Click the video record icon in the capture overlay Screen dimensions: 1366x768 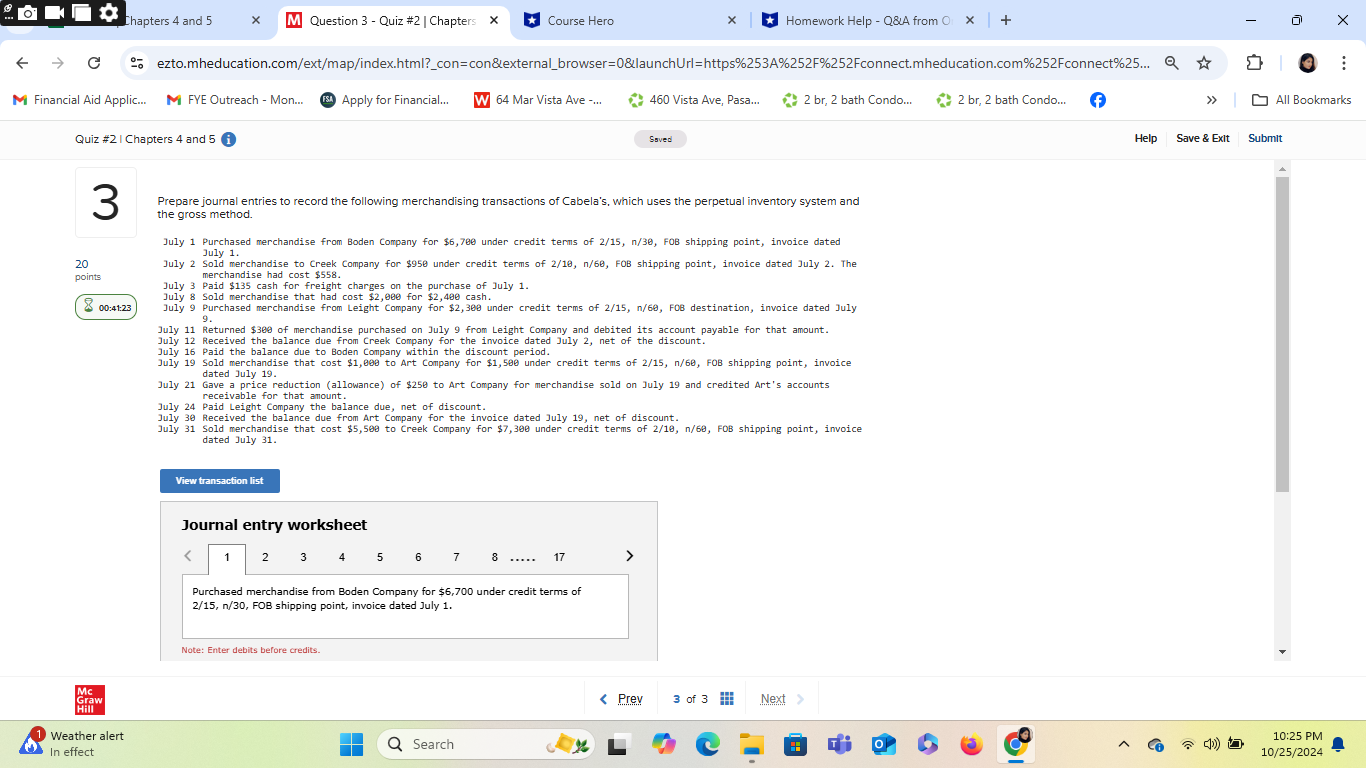55,13
